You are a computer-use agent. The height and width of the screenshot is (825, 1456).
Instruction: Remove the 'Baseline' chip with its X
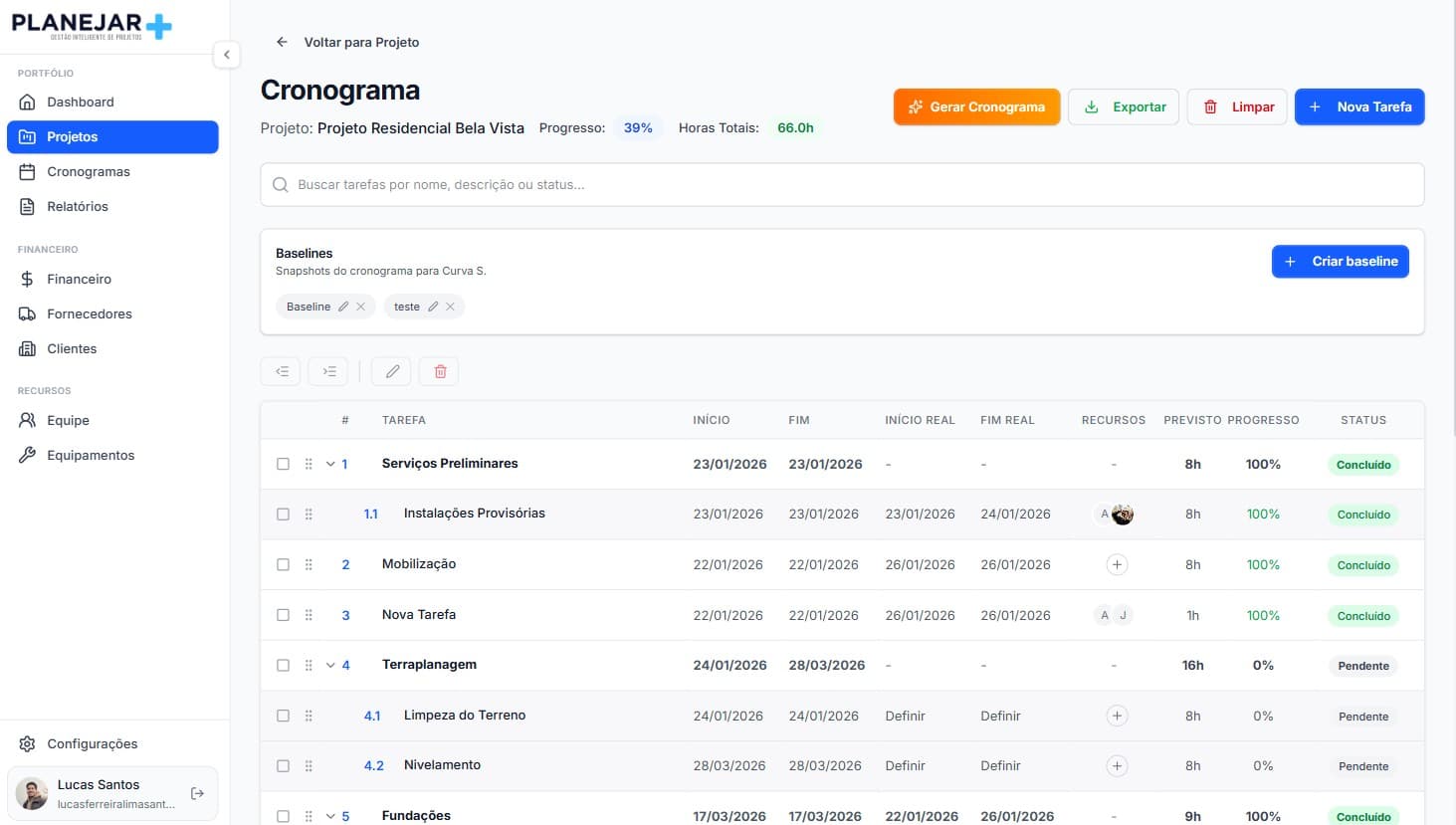tap(361, 307)
